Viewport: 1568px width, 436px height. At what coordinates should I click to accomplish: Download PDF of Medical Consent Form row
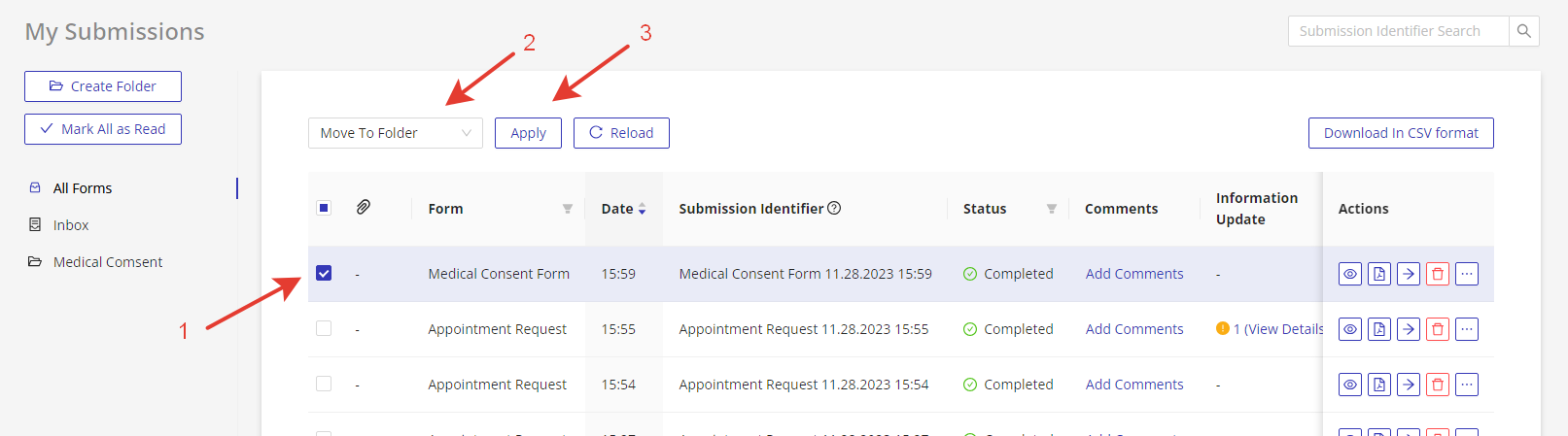pyautogui.click(x=1379, y=274)
